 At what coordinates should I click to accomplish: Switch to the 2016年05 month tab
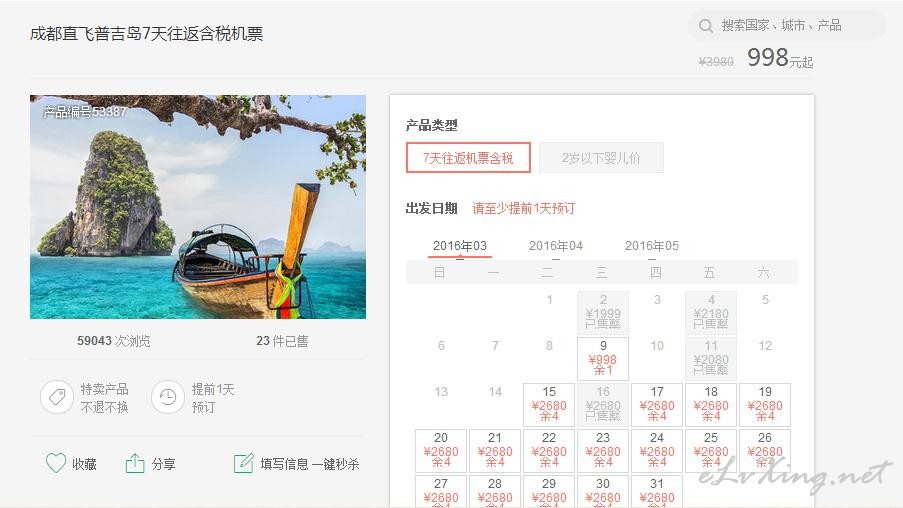(x=652, y=246)
